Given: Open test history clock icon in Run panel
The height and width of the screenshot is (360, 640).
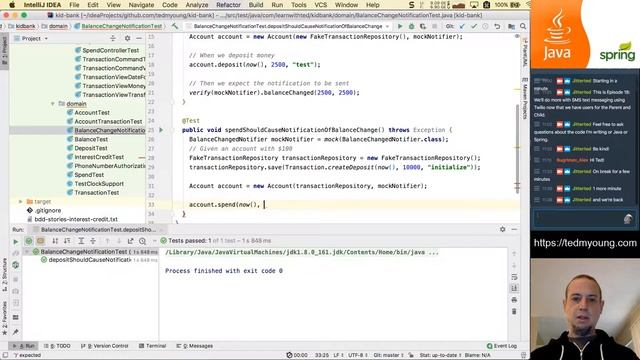Looking at the screenshot, I should [x=142, y=241].
